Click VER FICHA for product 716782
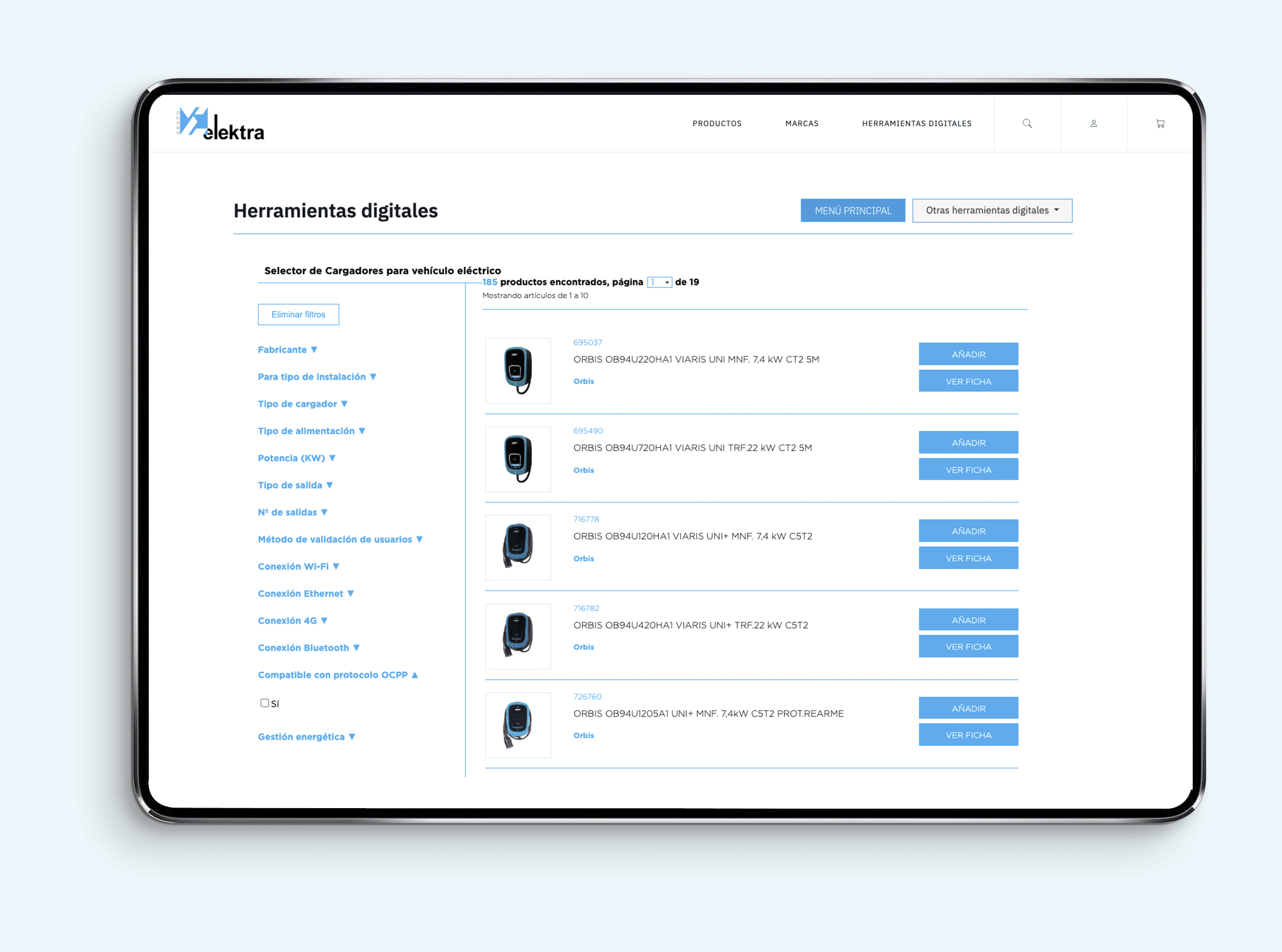The height and width of the screenshot is (952, 1282). click(968, 646)
